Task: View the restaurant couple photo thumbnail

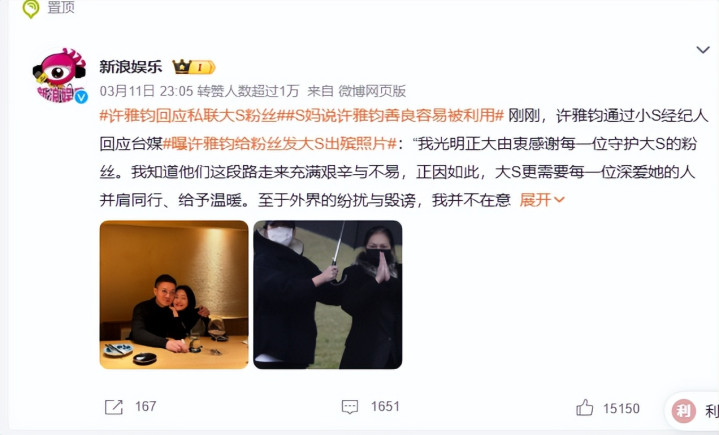Action: tap(174, 295)
